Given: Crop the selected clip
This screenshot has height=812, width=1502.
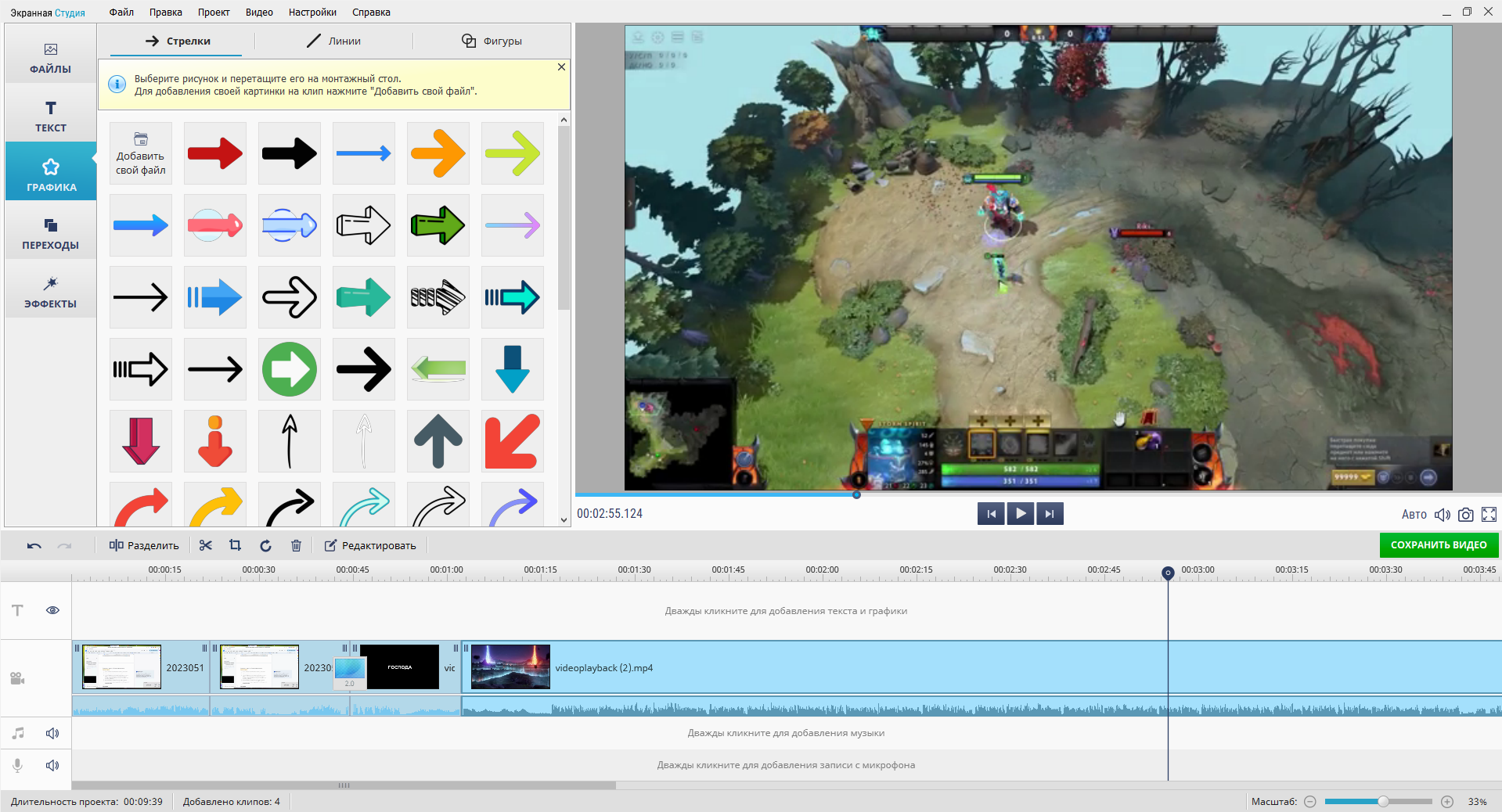Looking at the screenshot, I should (x=235, y=546).
